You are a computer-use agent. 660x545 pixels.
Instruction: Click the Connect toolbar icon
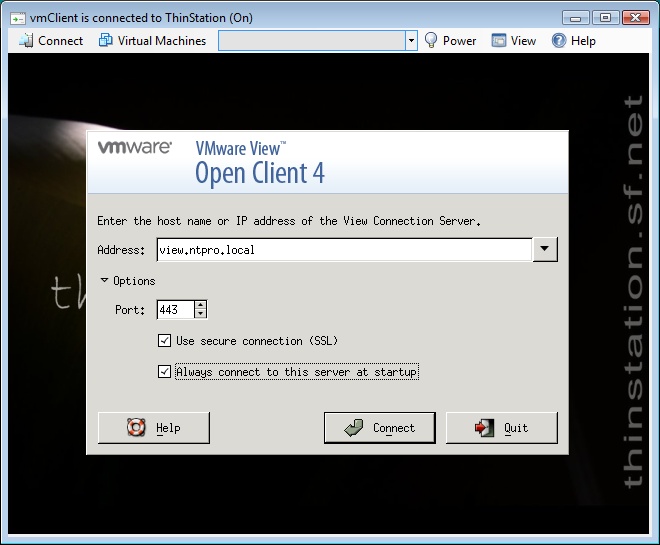(x=26, y=41)
